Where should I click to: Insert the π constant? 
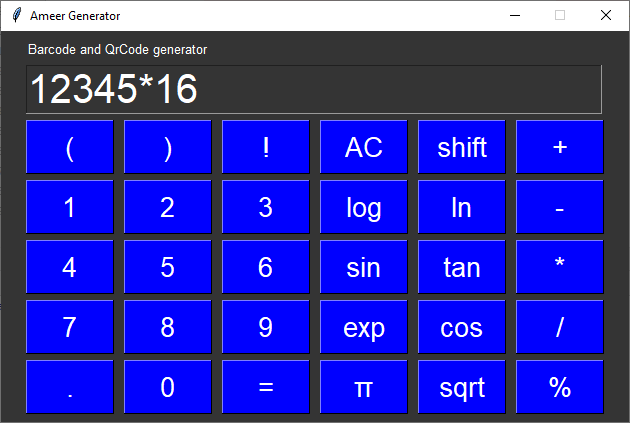pos(364,387)
